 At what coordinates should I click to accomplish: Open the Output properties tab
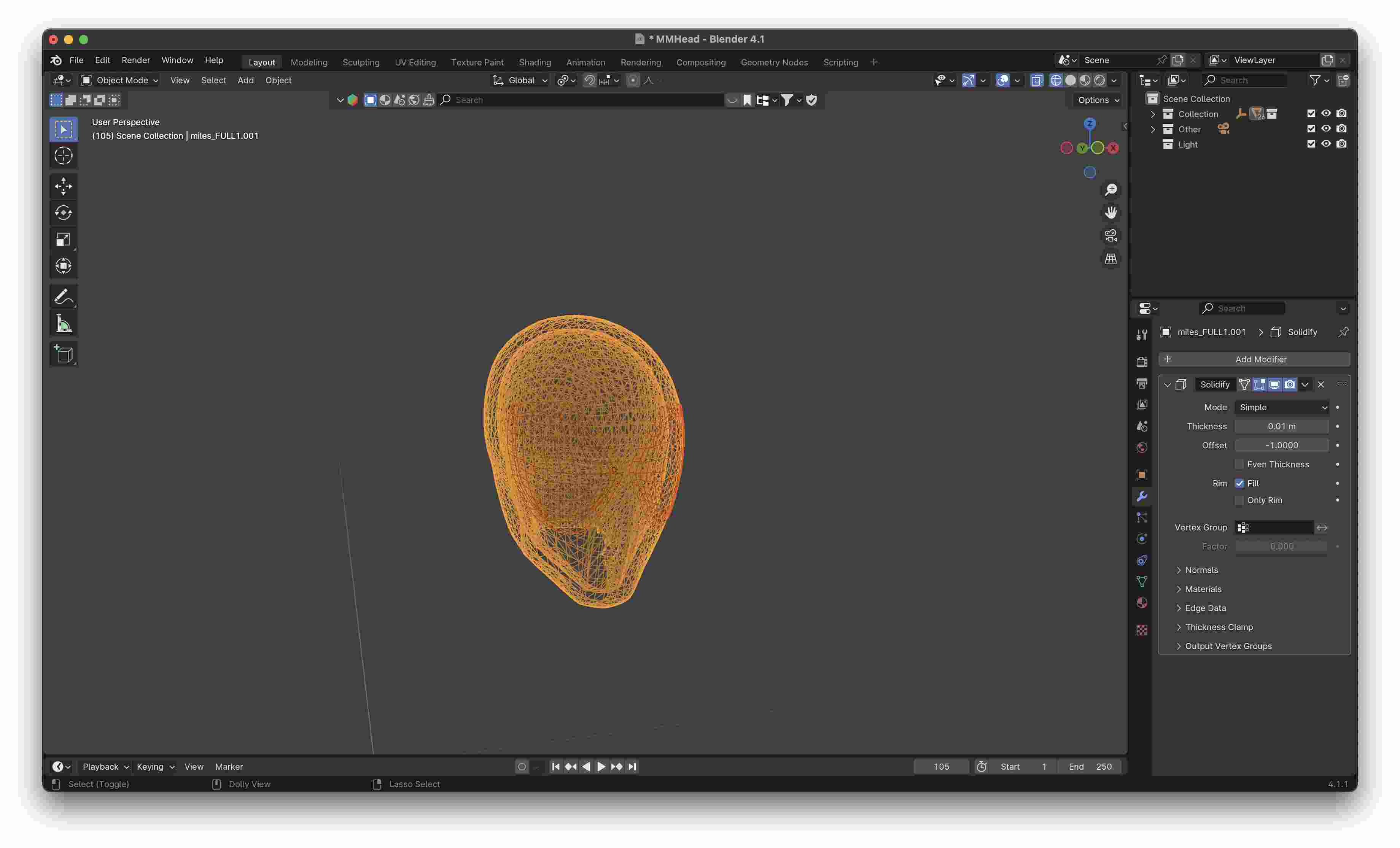click(1142, 383)
